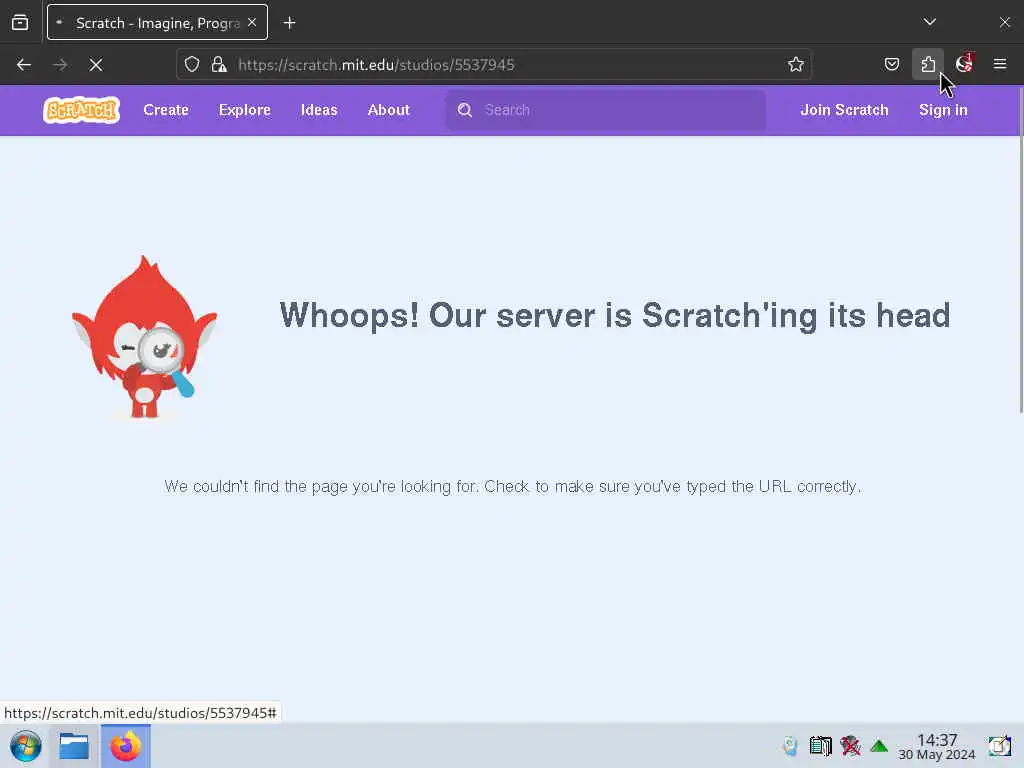
Task: Open site security padlock info
Action: pos(219,65)
